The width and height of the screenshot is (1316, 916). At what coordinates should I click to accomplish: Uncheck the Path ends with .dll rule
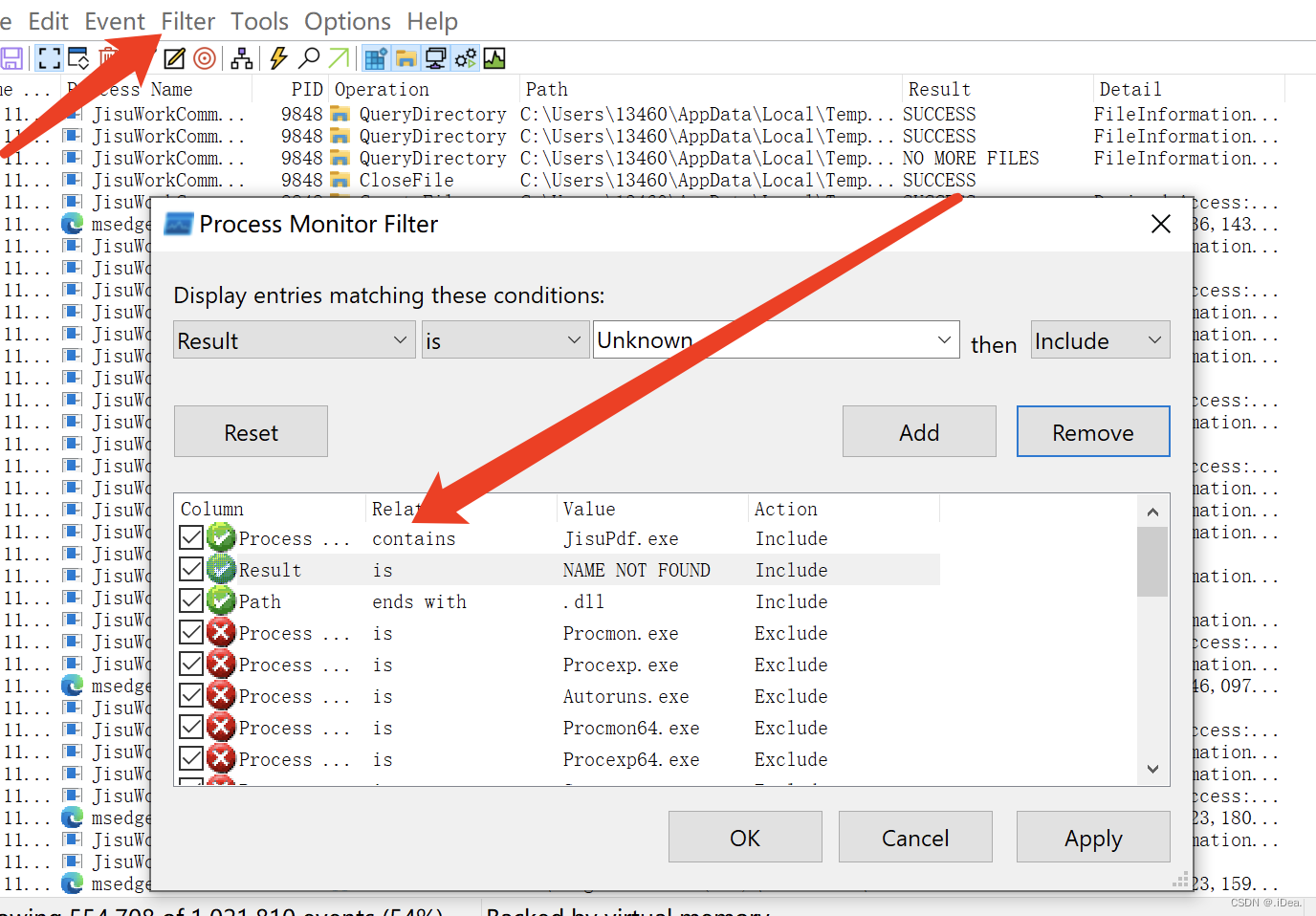click(191, 600)
